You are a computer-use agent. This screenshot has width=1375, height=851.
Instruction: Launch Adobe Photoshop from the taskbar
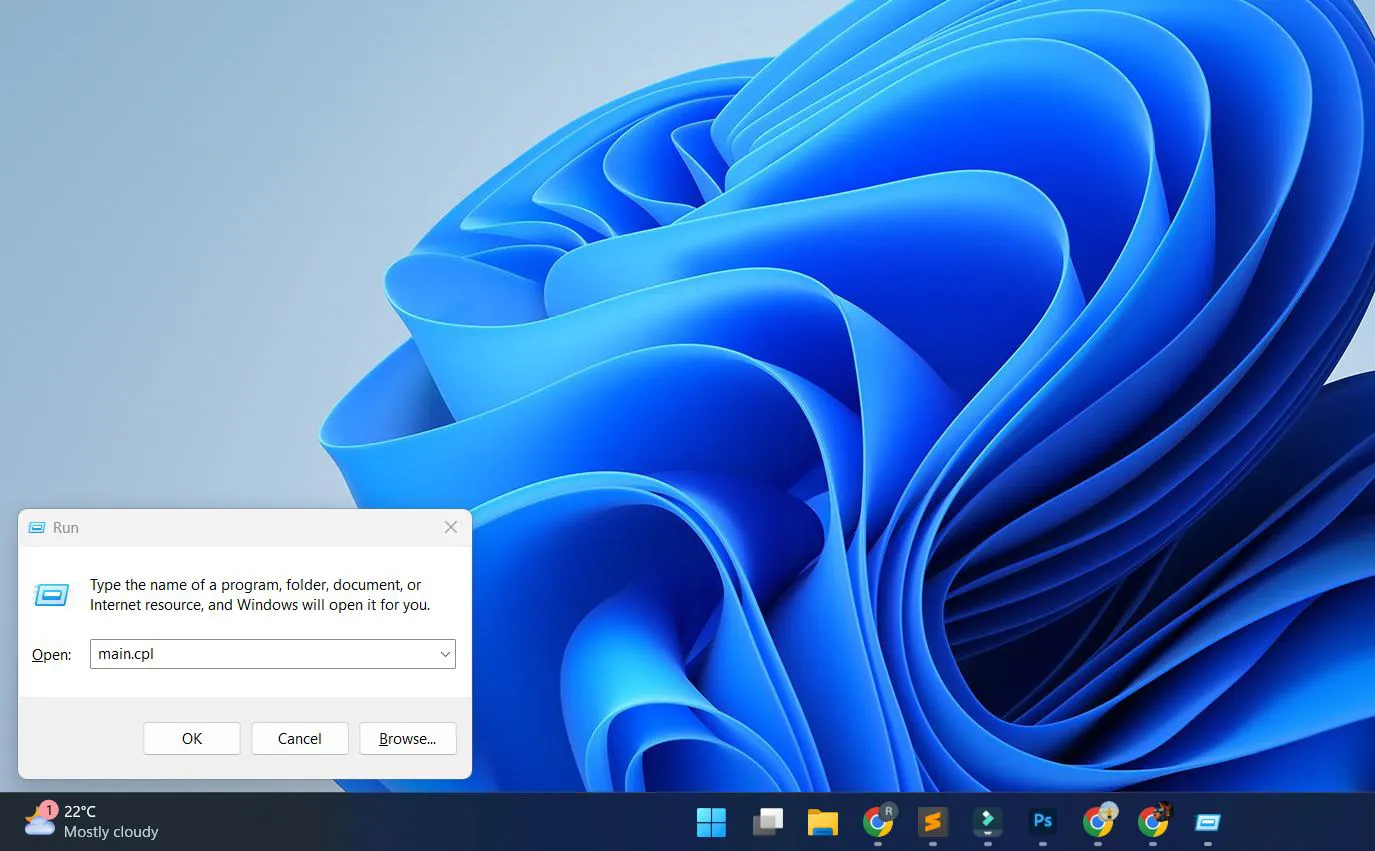tap(1042, 822)
